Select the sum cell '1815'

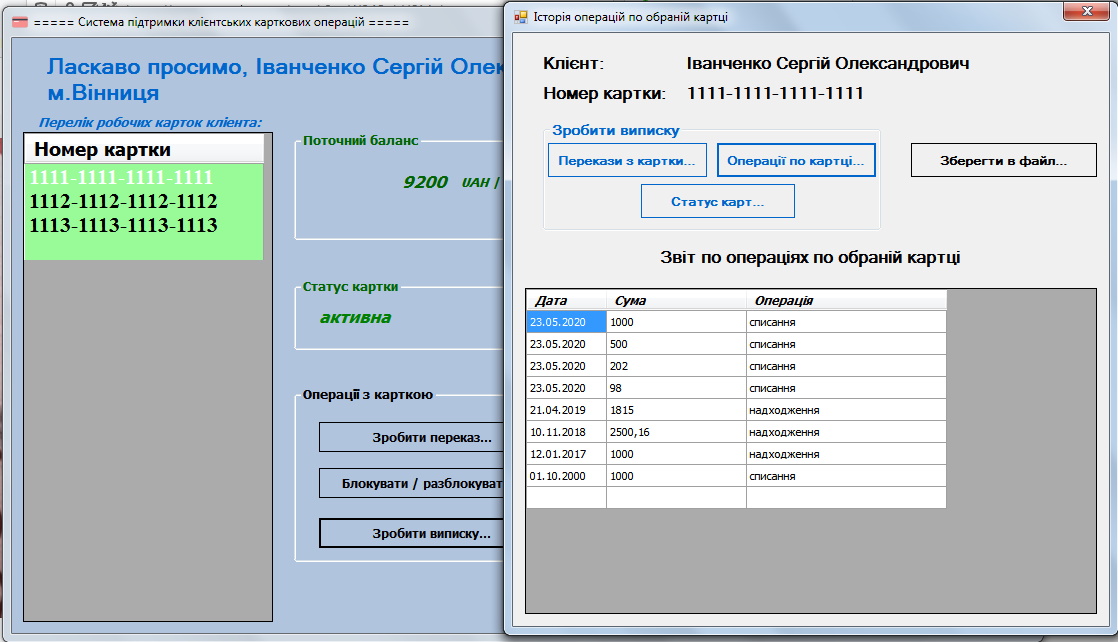(x=676, y=410)
